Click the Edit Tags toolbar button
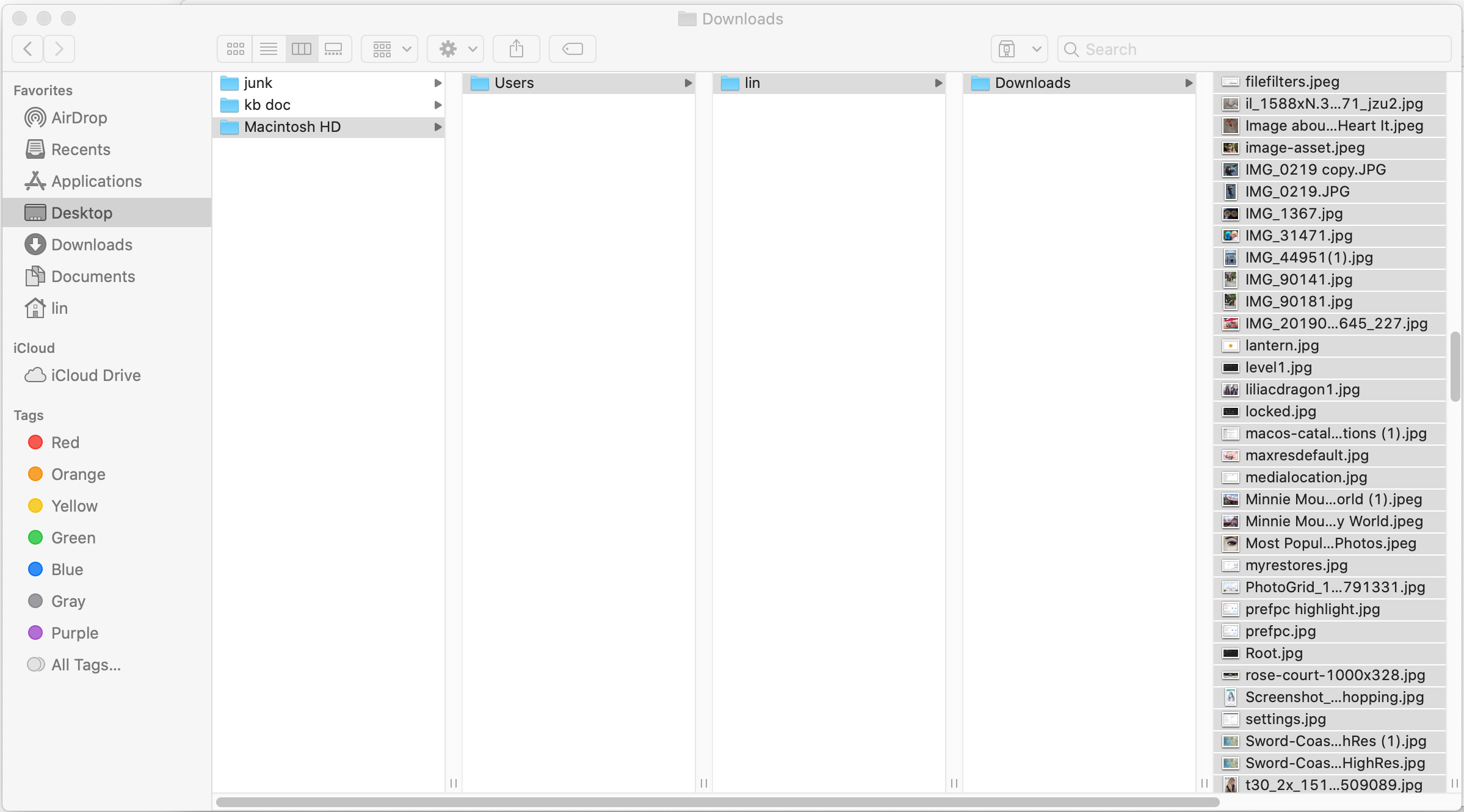Screen dimensions: 1464x812 pyautogui.click(x=573, y=49)
